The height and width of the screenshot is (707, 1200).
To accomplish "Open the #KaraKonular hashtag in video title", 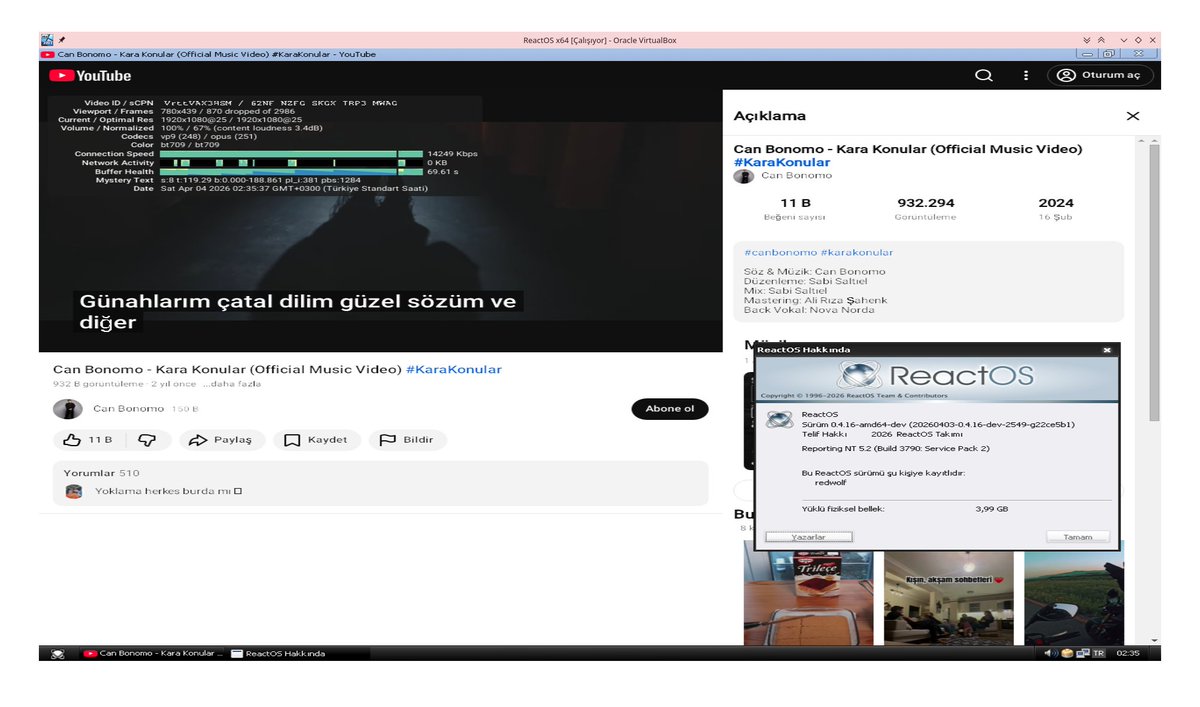I will point(454,369).
